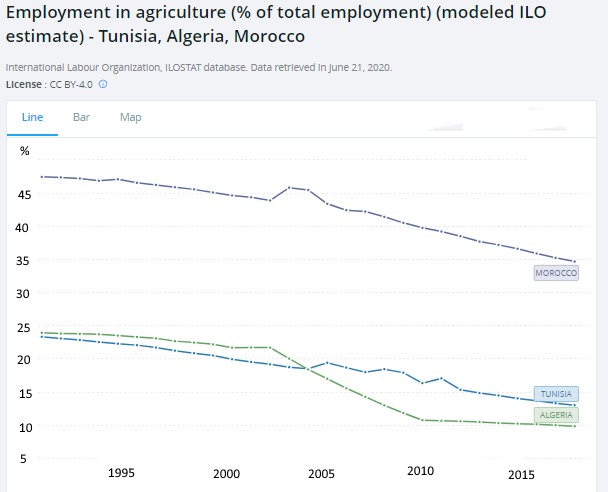
Task: Click the 2005 x-axis label
Action: pyautogui.click(x=321, y=474)
